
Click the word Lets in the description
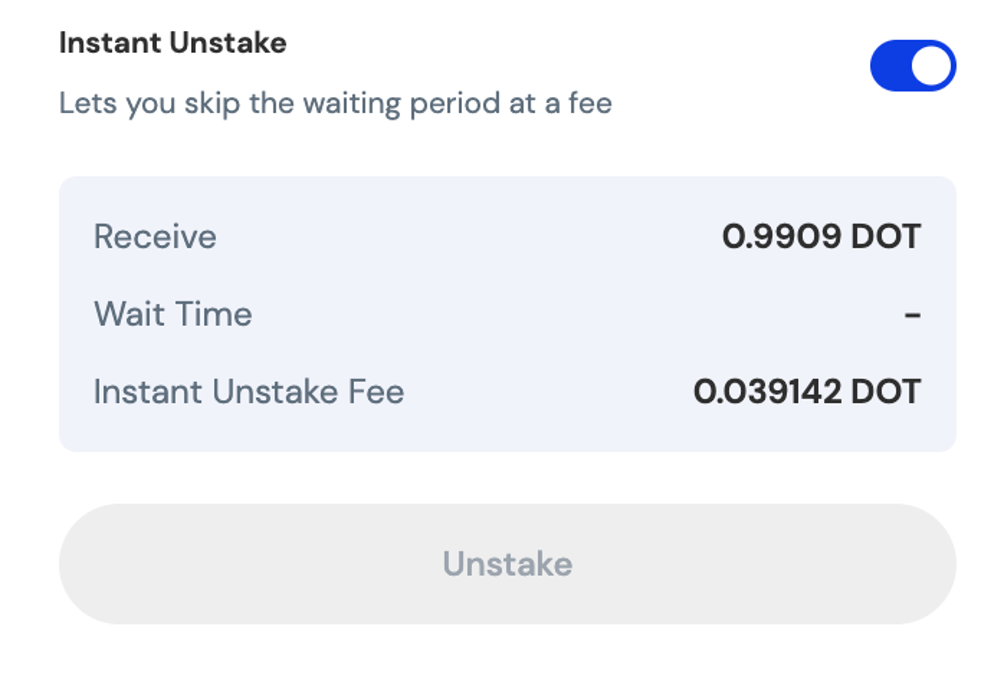(x=88, y=103)
